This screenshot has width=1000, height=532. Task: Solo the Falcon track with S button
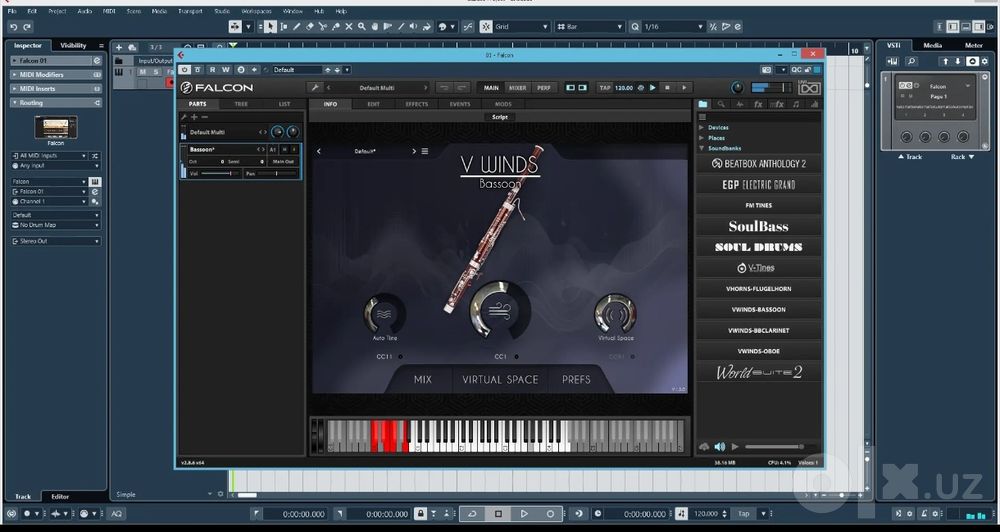(156, 71)
